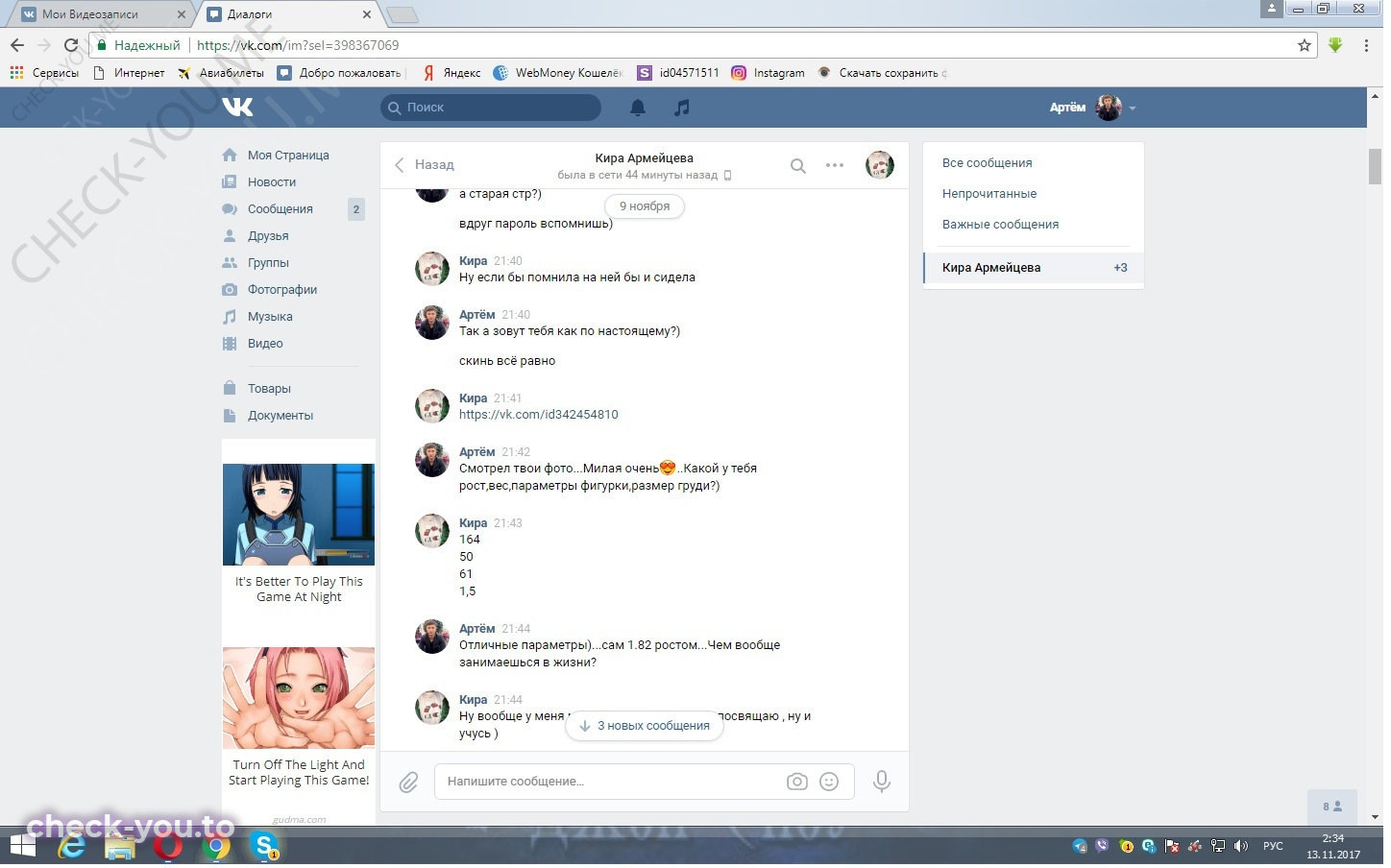This screenshot has width=1391, height=868.
Task: Open the music note player icon
Action: pyautogui.click(x=682, y=108)
